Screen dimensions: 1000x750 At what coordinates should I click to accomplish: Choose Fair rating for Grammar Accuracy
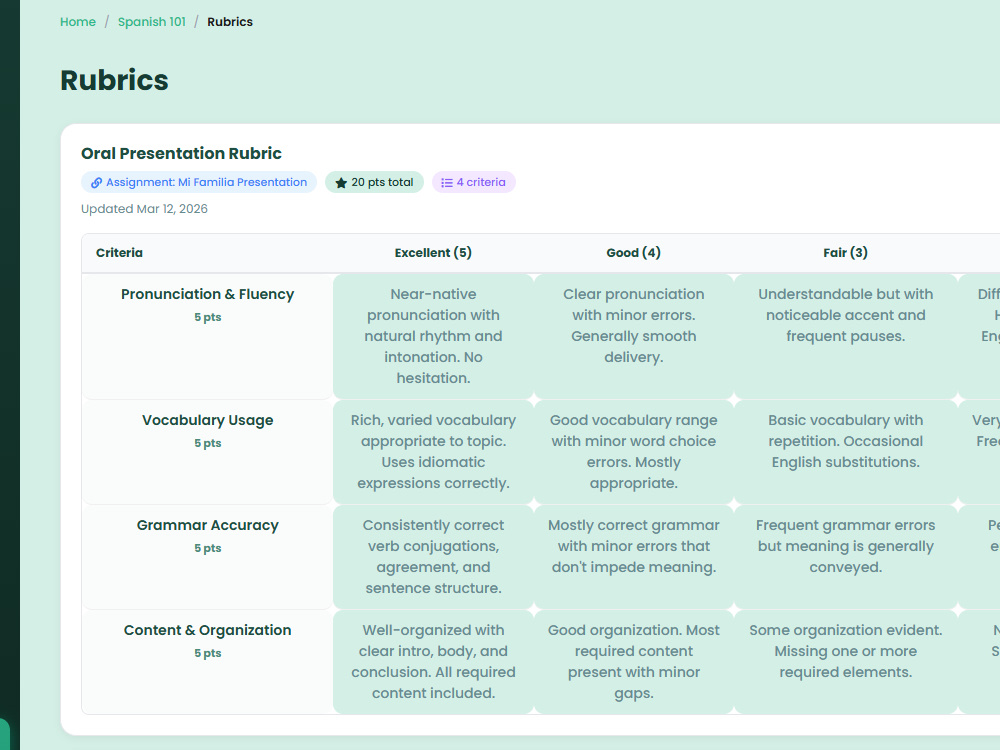coord(845,557)
